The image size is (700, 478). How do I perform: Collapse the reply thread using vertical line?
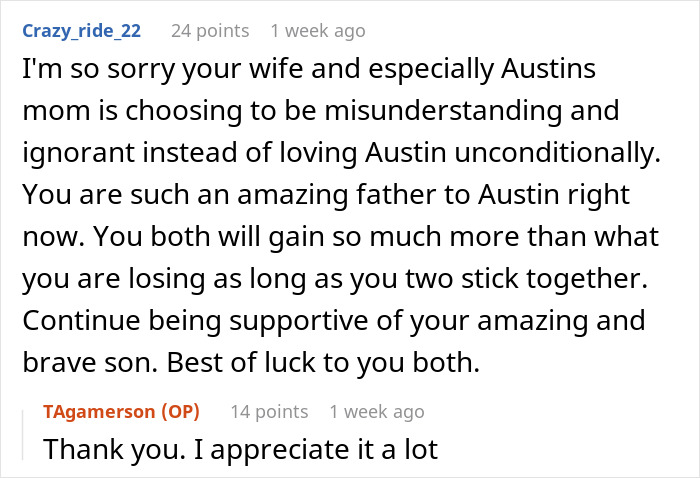pyautogui.click(x=23, y=435)
